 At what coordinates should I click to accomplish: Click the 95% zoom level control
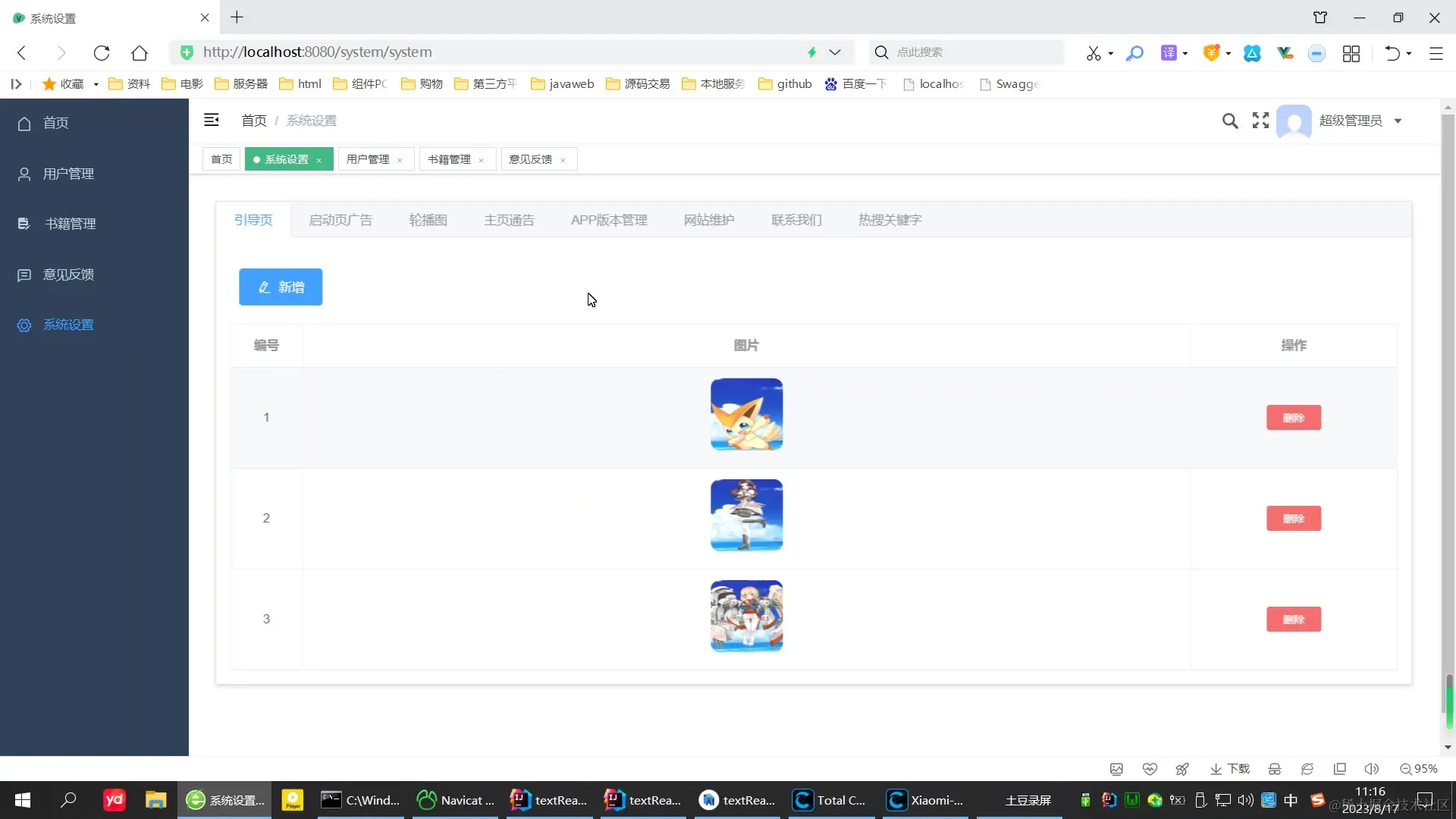[1418, 769]
